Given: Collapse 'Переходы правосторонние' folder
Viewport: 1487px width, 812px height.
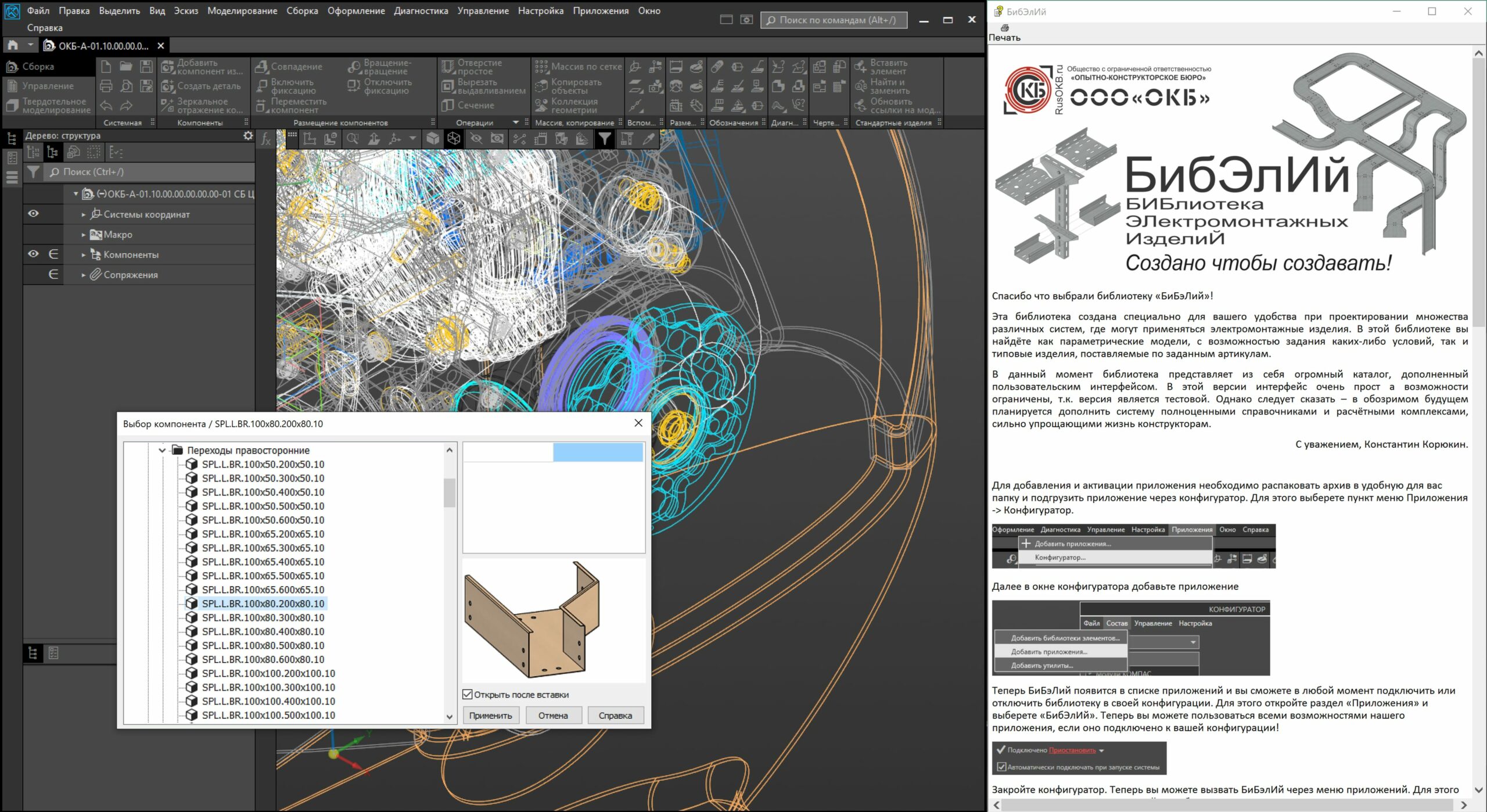Looking at the screenshot, I should click(162, 450).
